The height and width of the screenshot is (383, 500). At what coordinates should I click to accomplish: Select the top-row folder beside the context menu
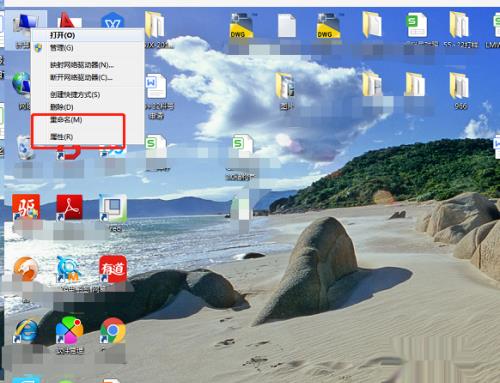pyautogui.click(x=155, y=25)
